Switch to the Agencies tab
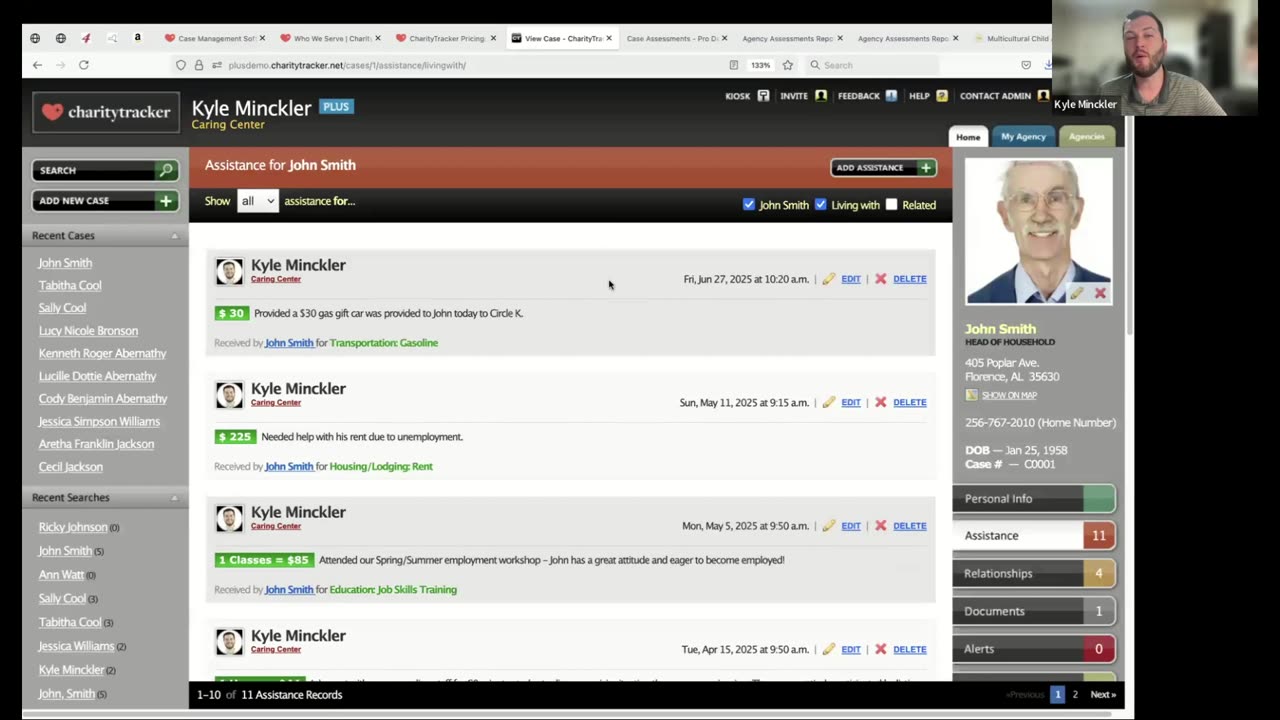The height and width of the screenshot is (720, 1280). coord(1087,137)
